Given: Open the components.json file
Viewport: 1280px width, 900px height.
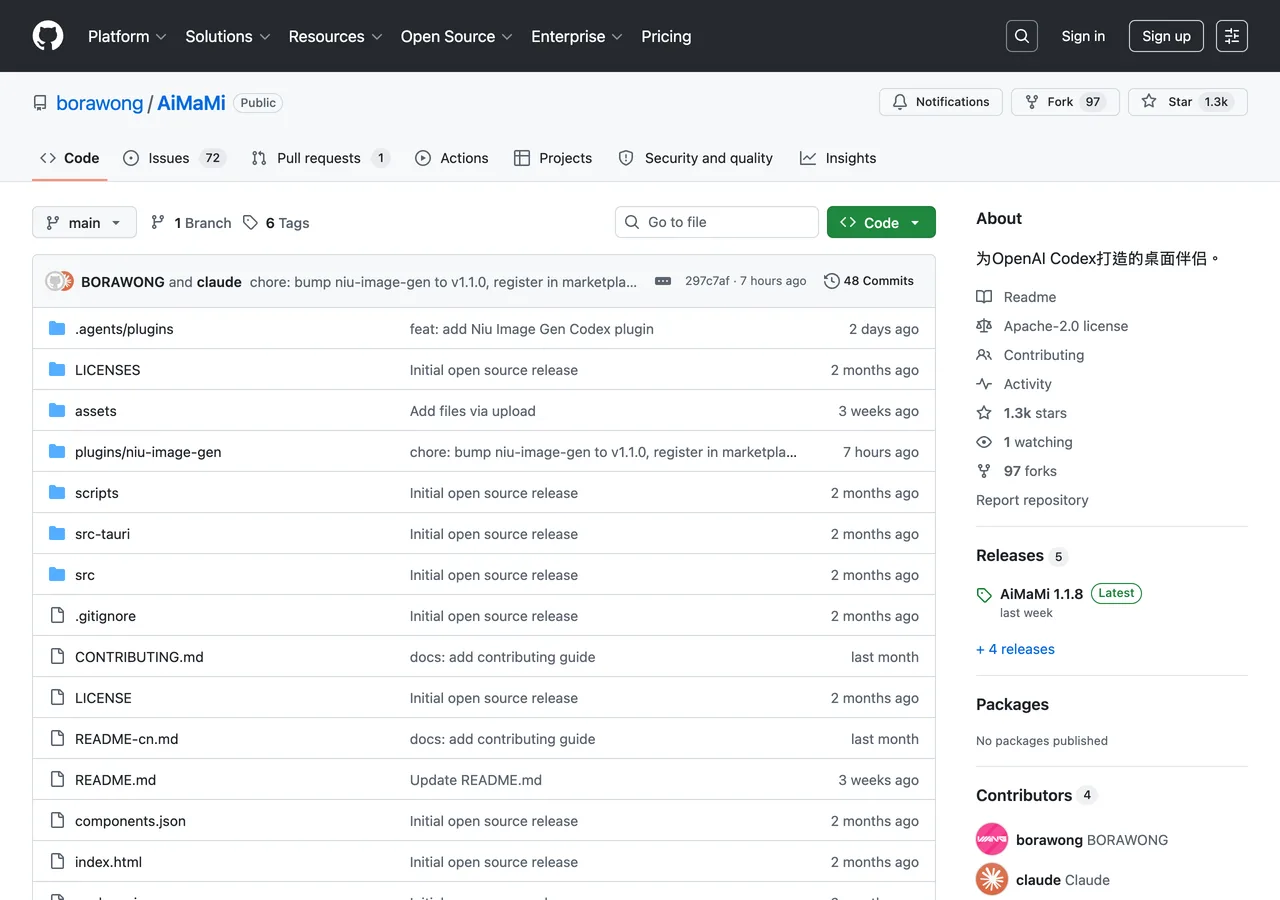Looking at the screenshot, I should tap(130, 821).
